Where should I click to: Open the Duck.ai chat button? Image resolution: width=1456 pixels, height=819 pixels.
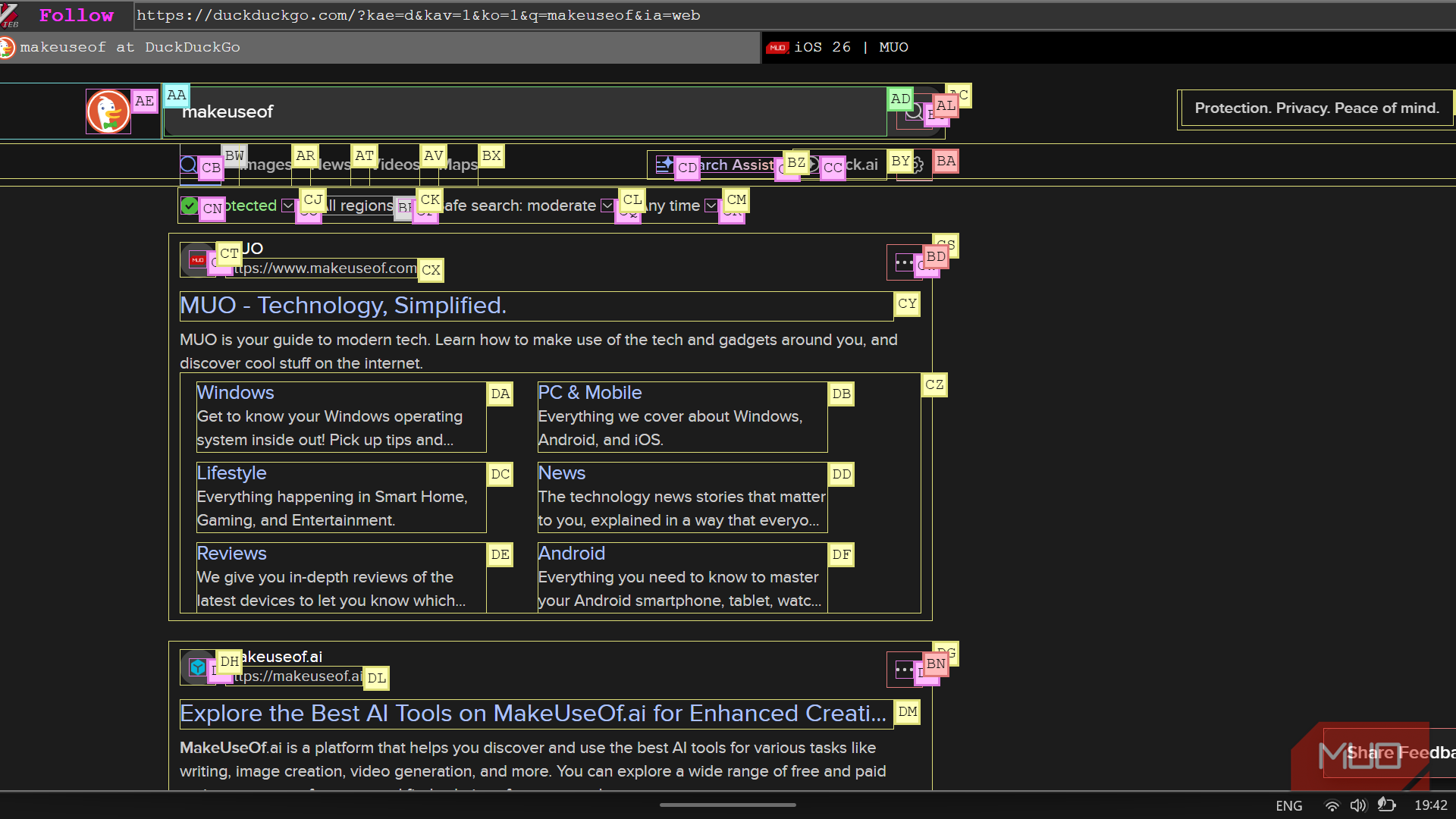842,165
